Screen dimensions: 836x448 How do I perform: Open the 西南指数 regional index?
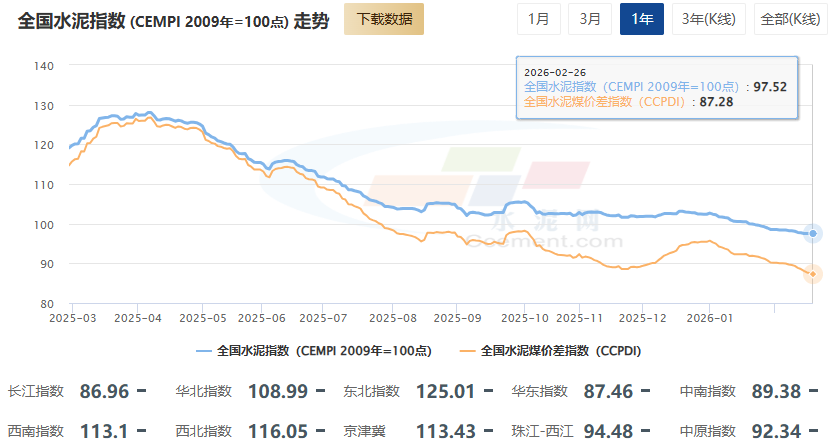coord(36,431)
